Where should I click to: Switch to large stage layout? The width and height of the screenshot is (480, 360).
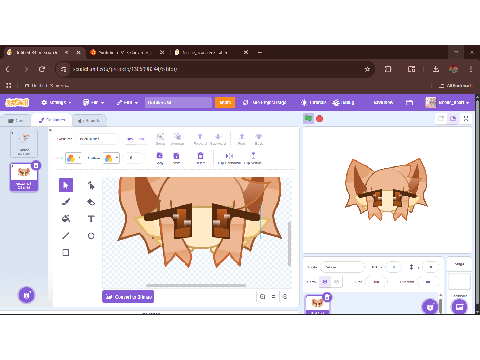tap(453, 118)
